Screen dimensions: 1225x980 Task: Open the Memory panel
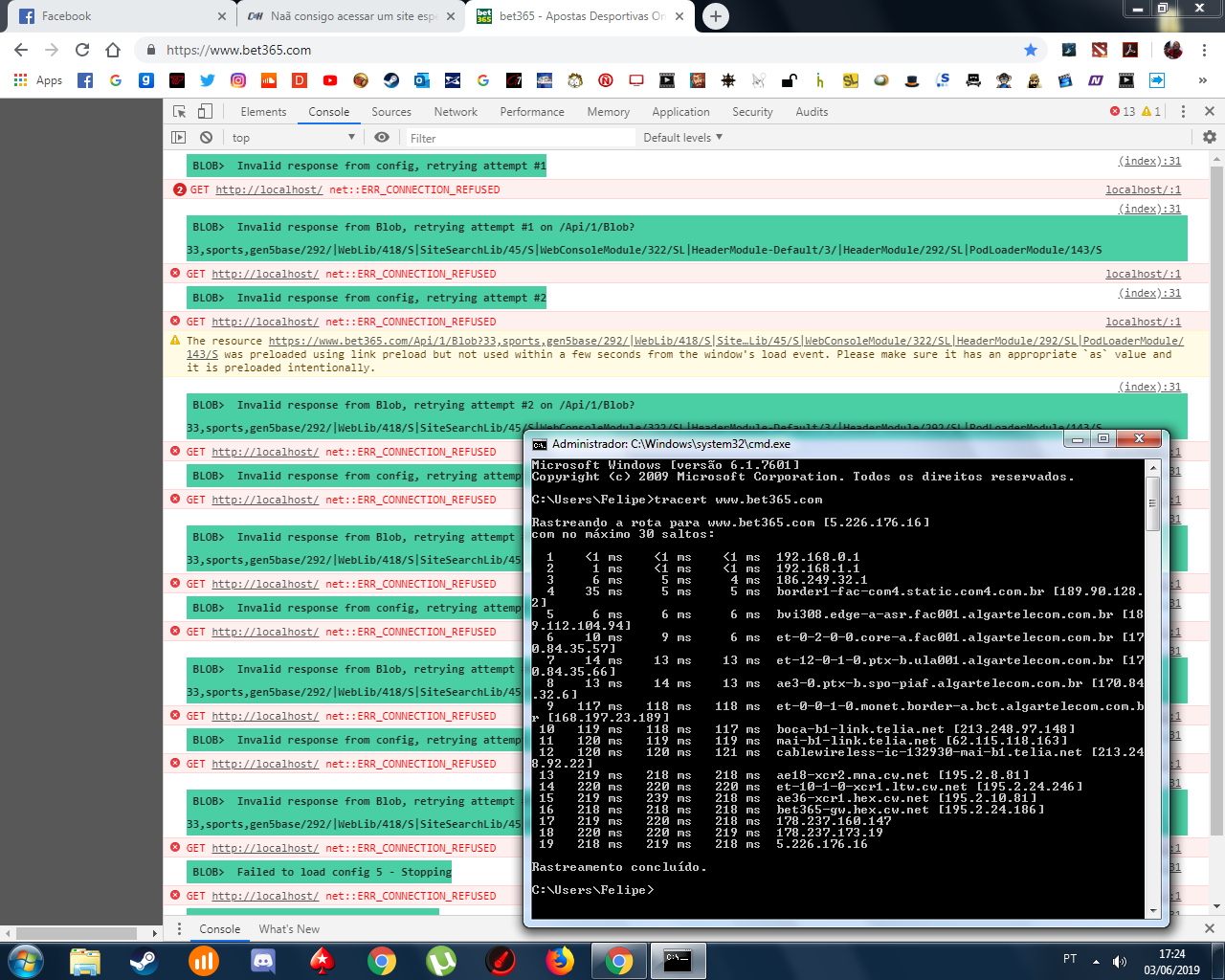pyautogui.click(x=609, y=112)
